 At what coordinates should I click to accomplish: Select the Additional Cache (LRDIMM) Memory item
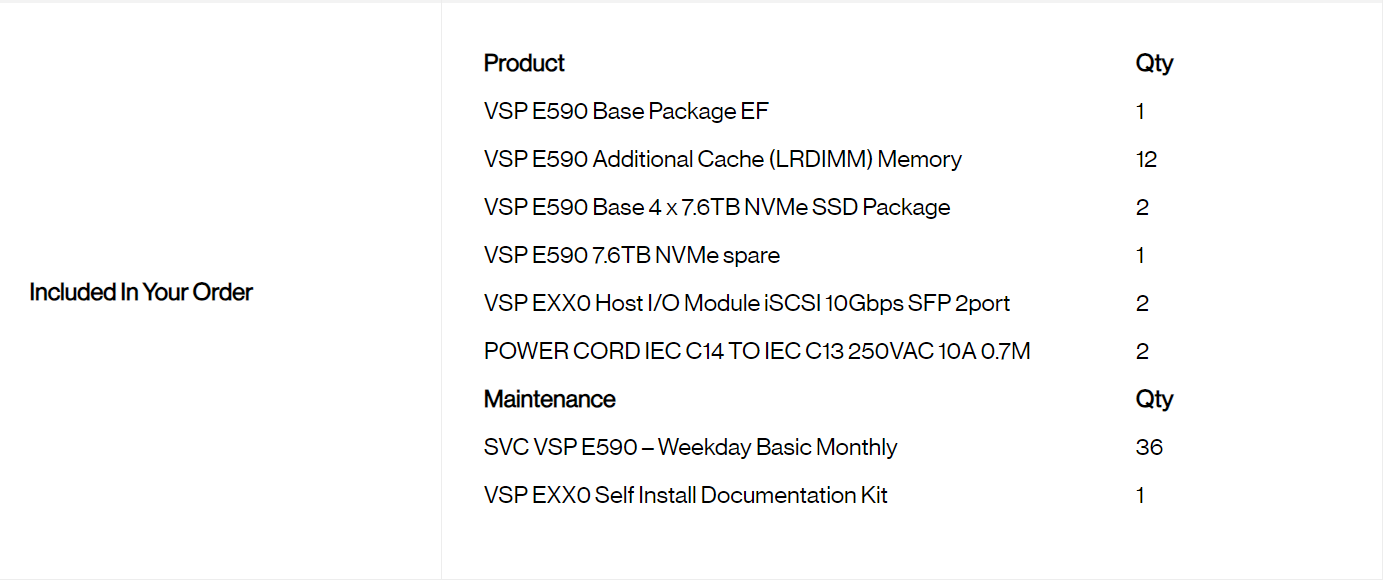click(x=722, y=159)
